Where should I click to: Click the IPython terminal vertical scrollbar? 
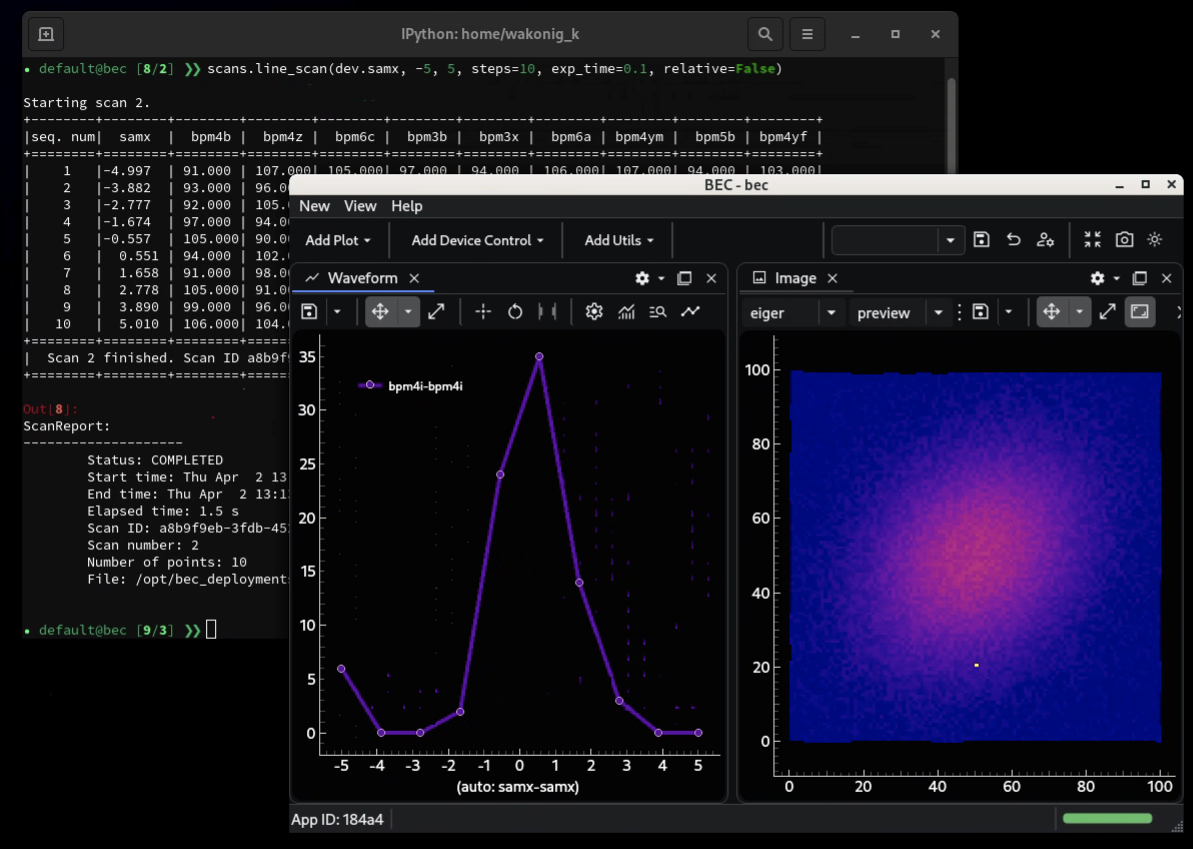[951, 126]
